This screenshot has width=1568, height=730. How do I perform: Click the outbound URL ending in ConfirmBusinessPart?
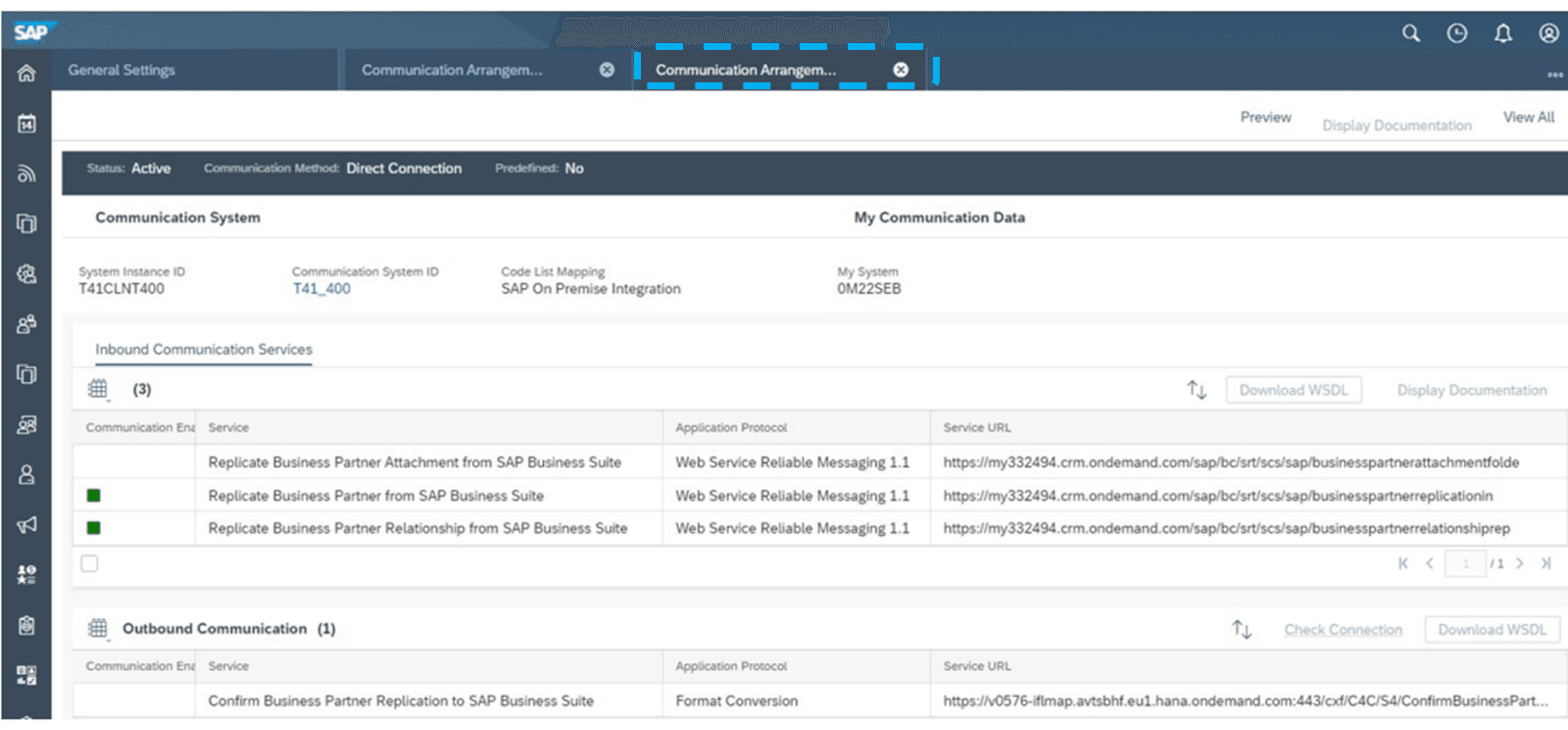1246,702
